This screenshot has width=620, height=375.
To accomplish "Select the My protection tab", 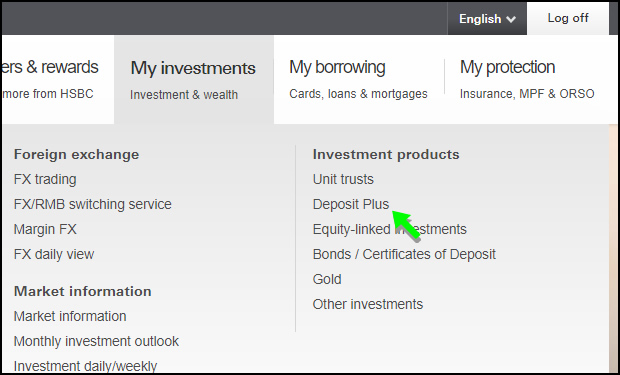I will [527, 80].
